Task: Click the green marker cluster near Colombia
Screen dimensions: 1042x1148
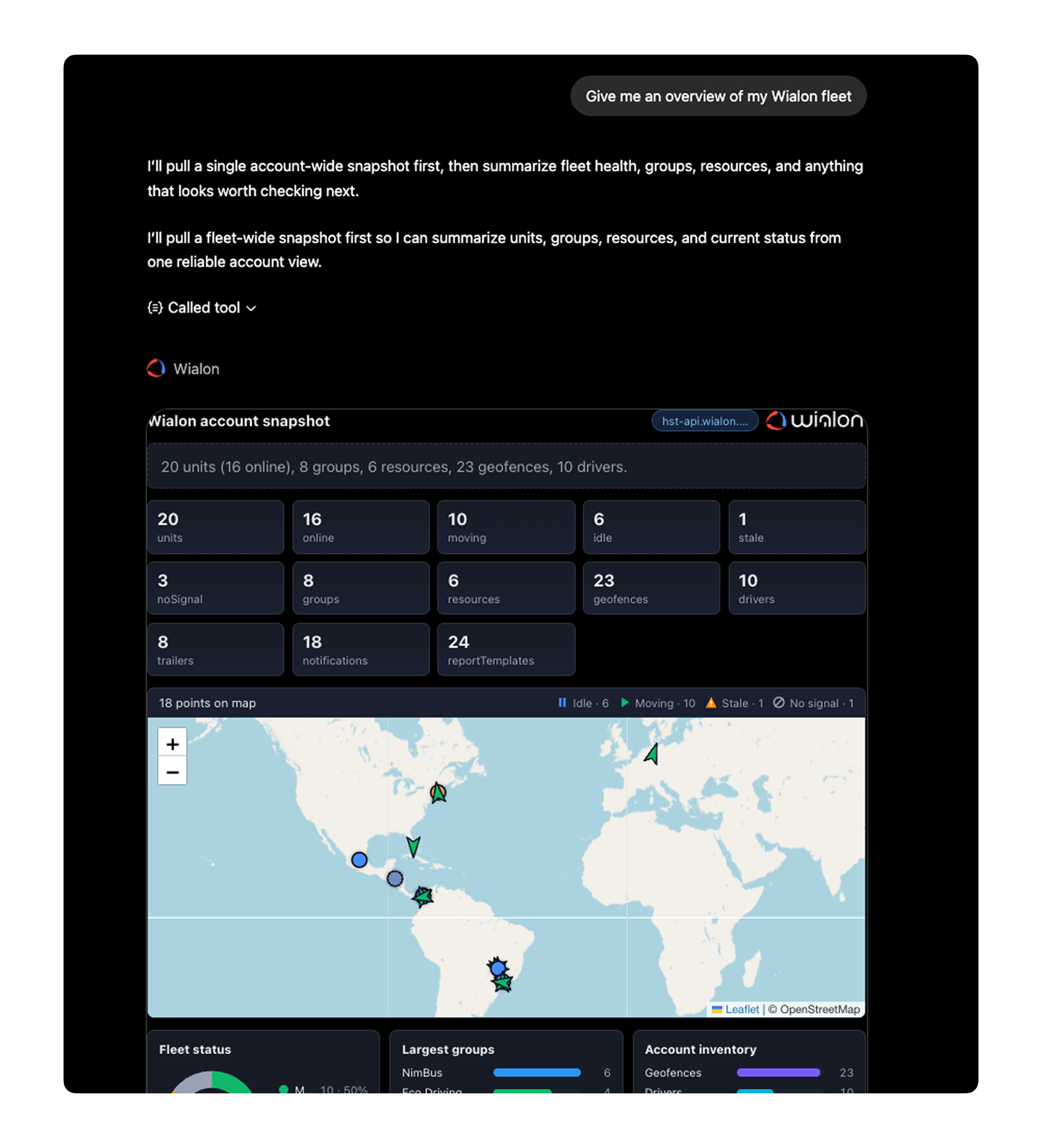Action: 423,896
